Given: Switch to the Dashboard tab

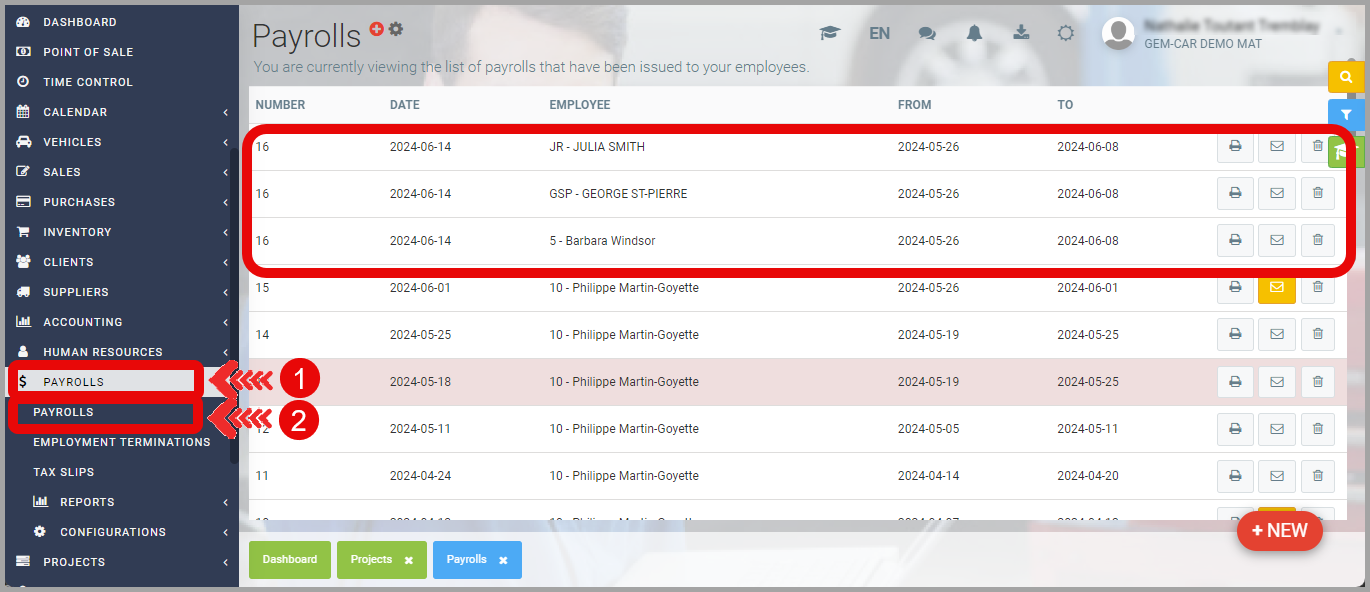Looking at the screenshot, I should pos(290,560).
